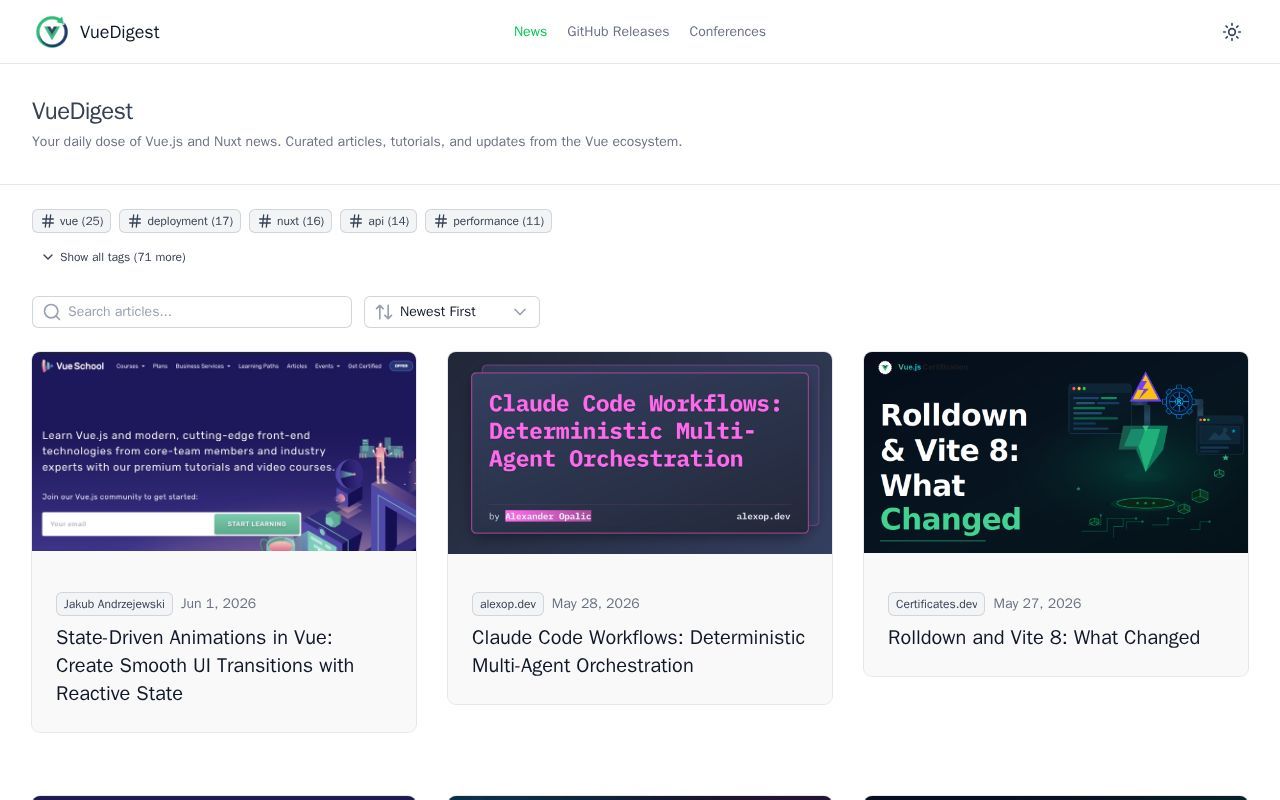The width and height of the screenshot is (1280, 800).
Task: Open the Vue School article thumbnail
Action: click(224, 452)
